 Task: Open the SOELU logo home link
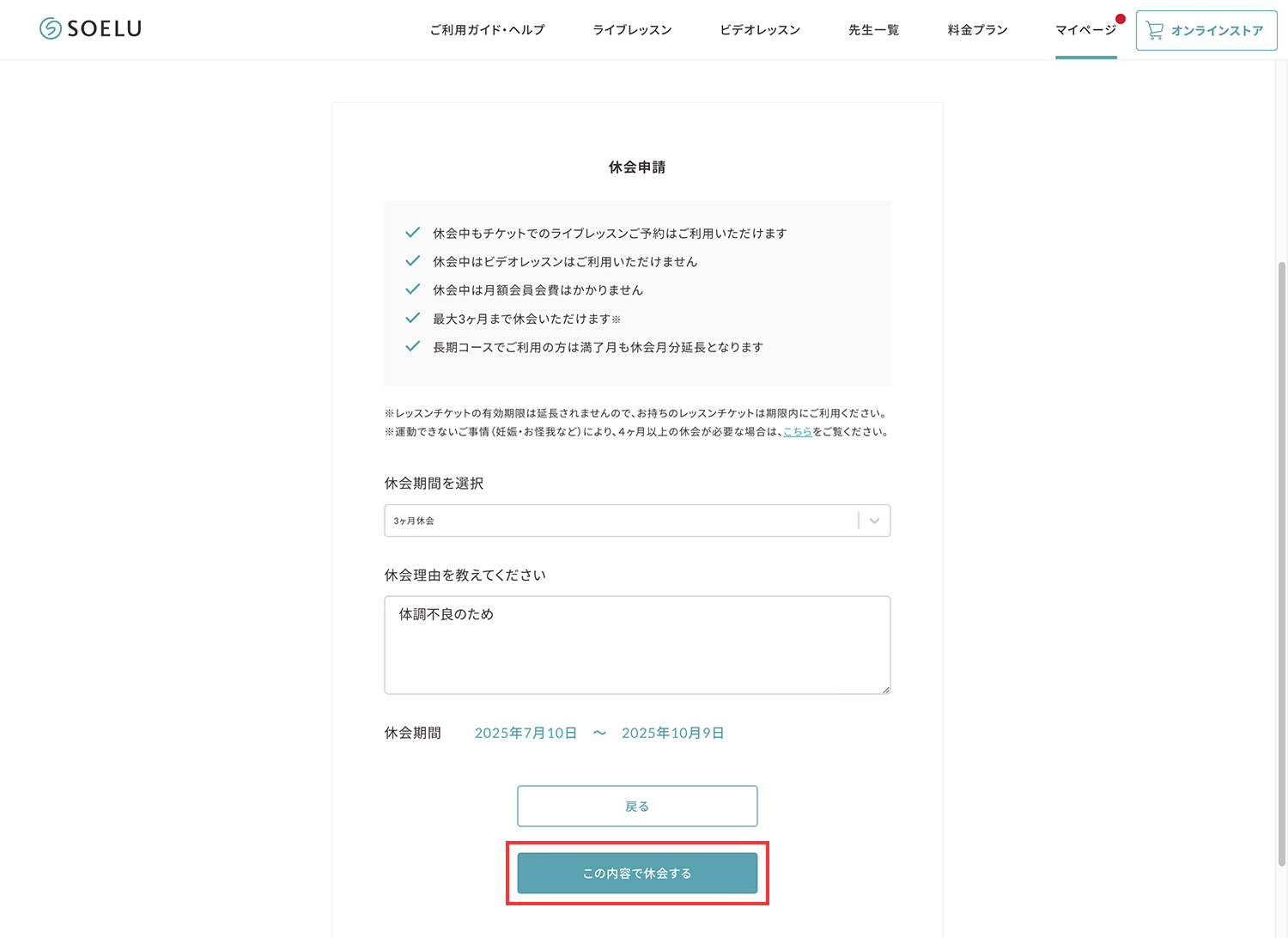(90, 28)
